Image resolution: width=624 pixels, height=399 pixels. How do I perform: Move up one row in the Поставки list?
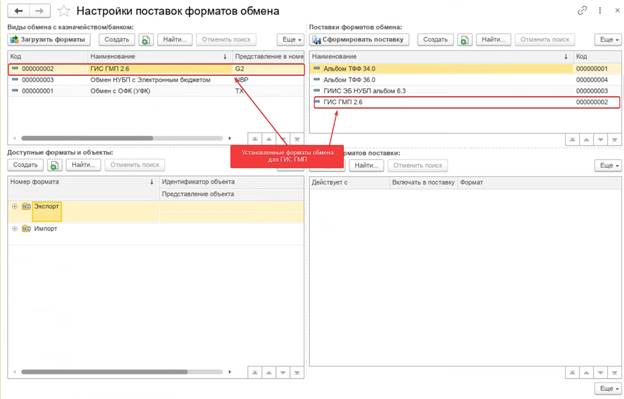click(587, 140)
